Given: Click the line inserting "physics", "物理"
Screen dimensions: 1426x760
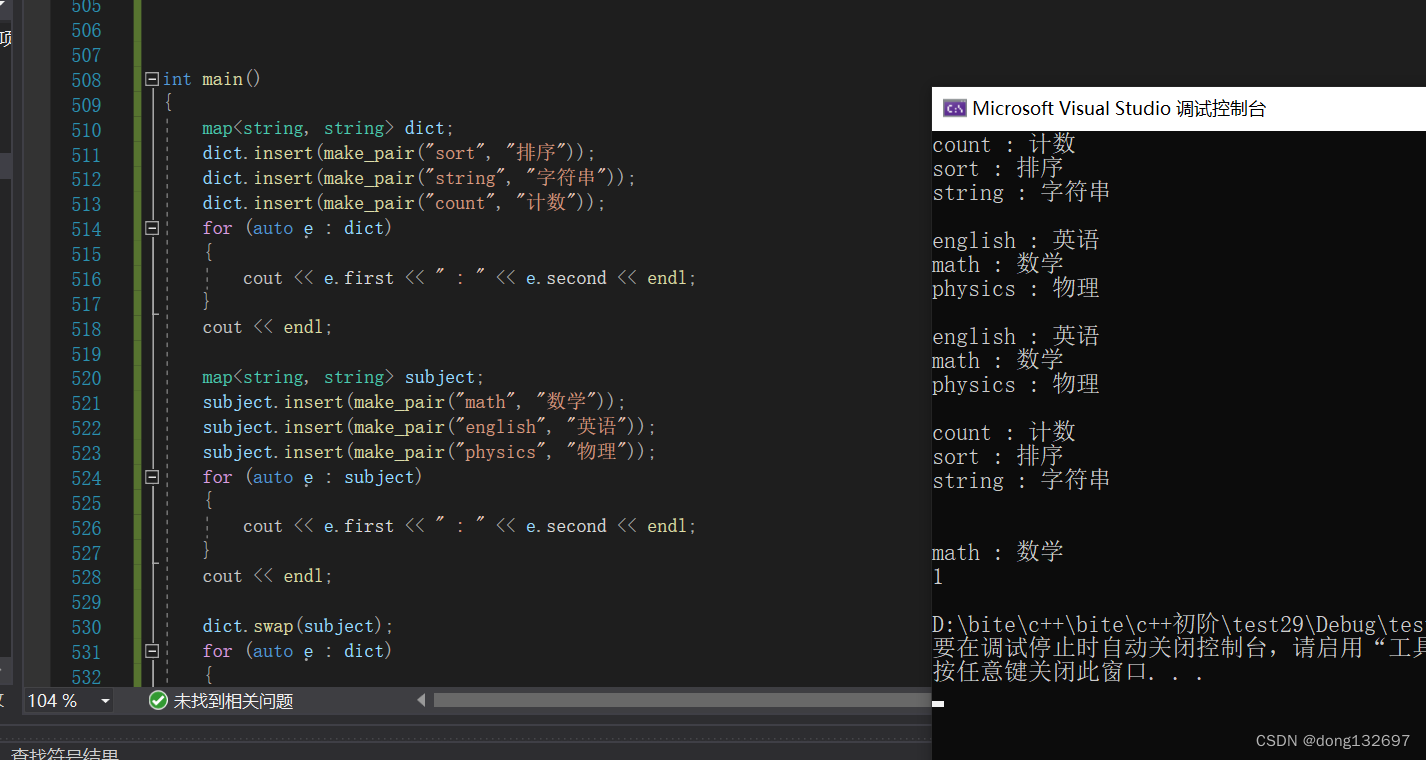Looking at the screenshot, I should coord(429,452).
